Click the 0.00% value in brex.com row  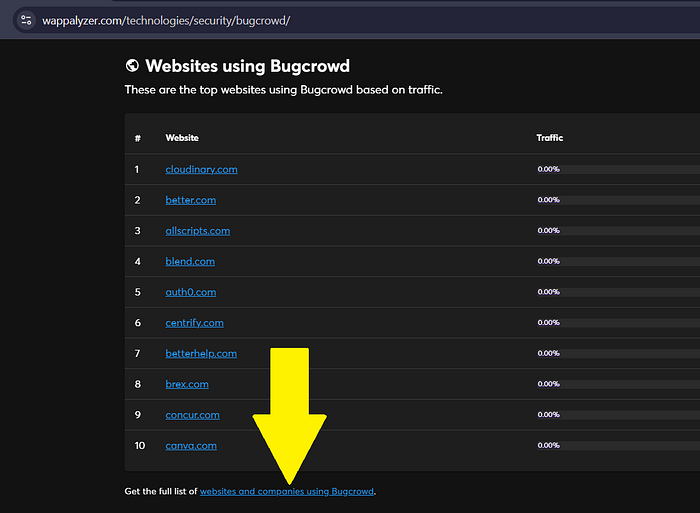549,384
